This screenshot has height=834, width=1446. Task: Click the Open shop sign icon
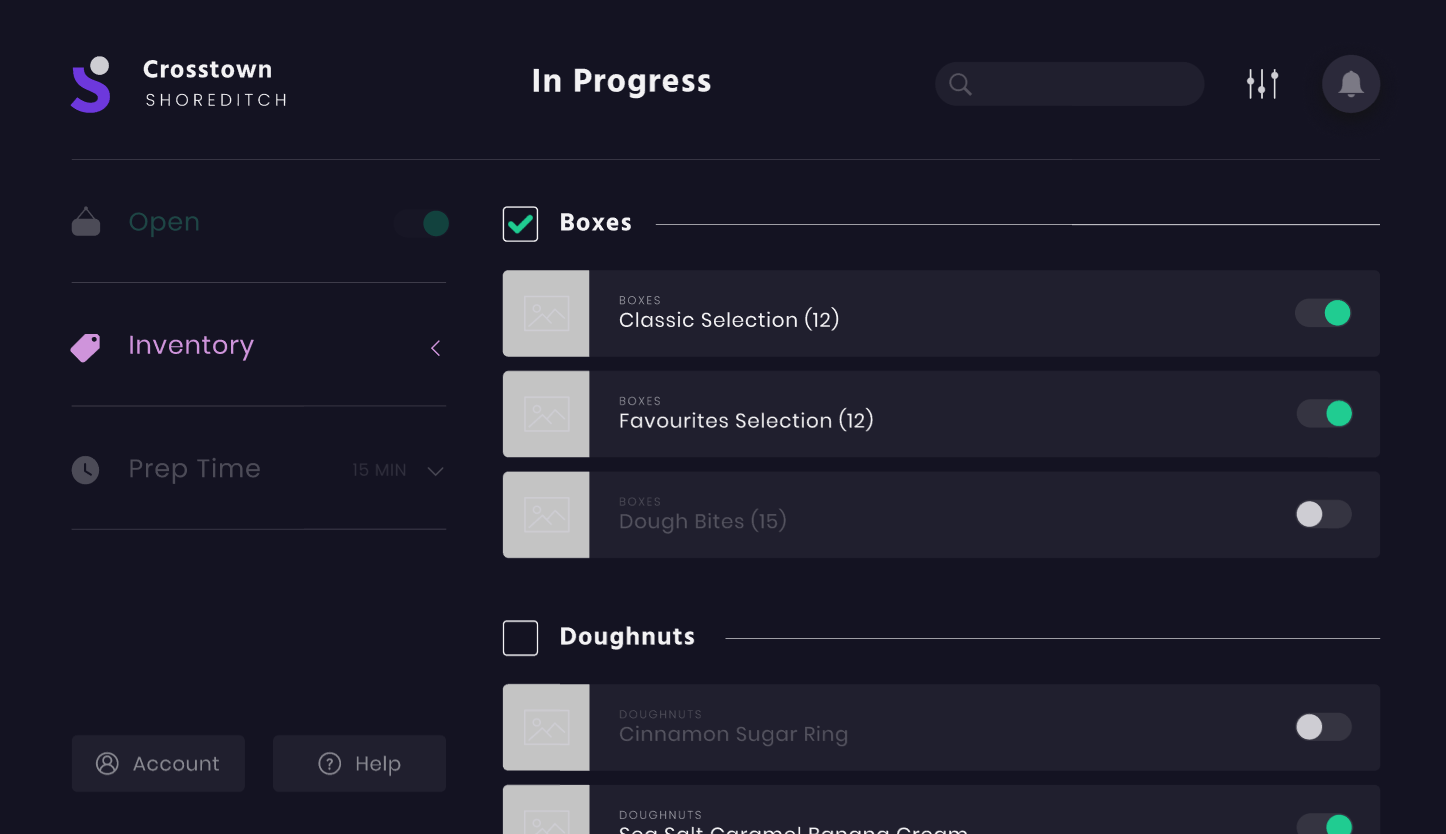86,222
